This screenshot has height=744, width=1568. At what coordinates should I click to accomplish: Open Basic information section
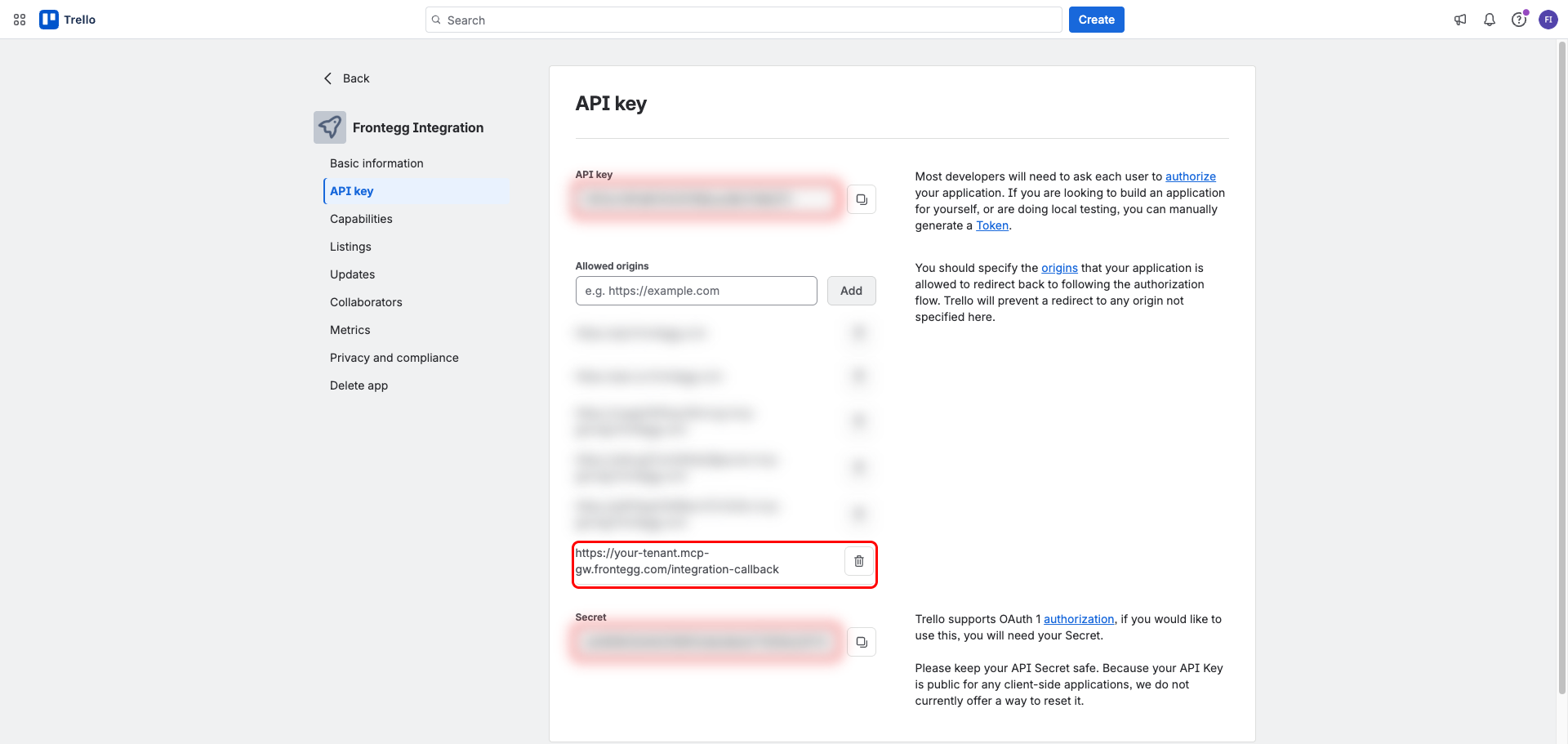[376, 163]
